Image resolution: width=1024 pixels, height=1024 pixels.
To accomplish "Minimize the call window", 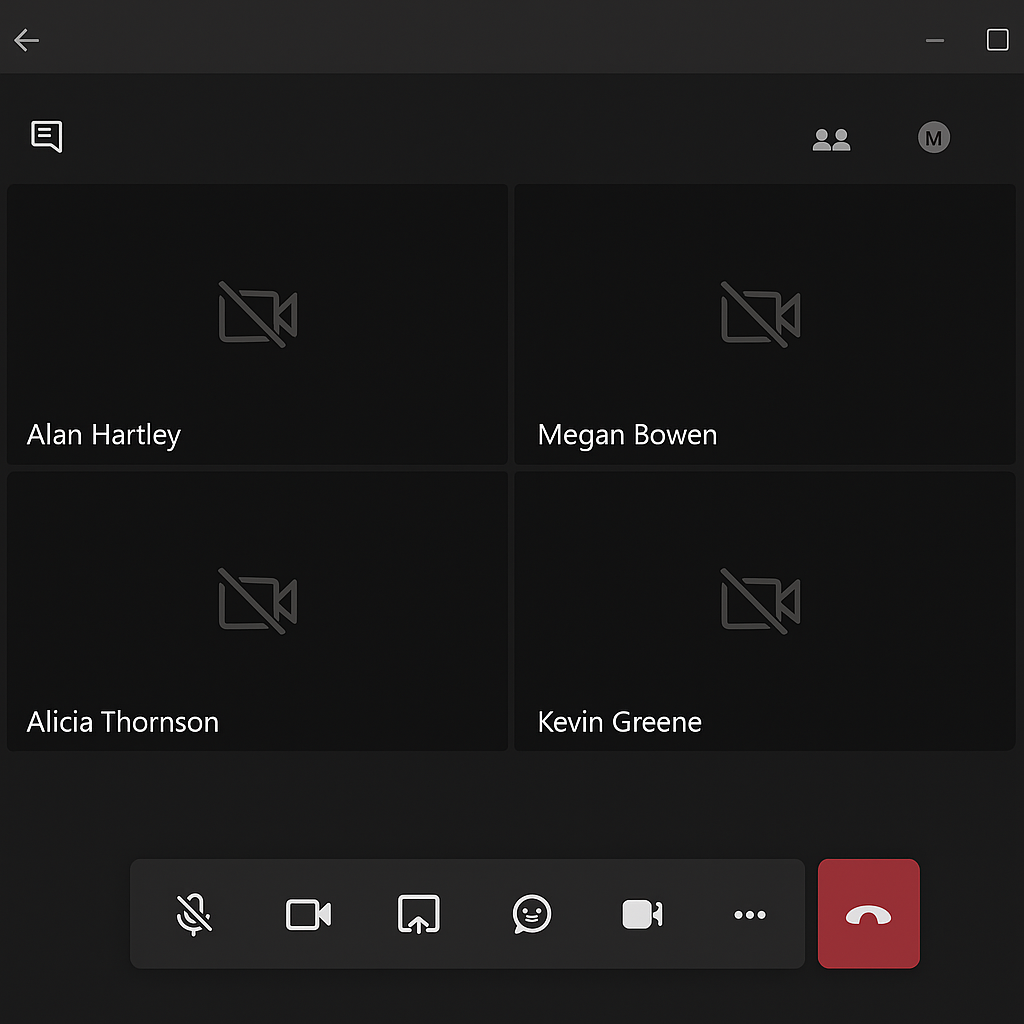I will click(x=935, y=40).
